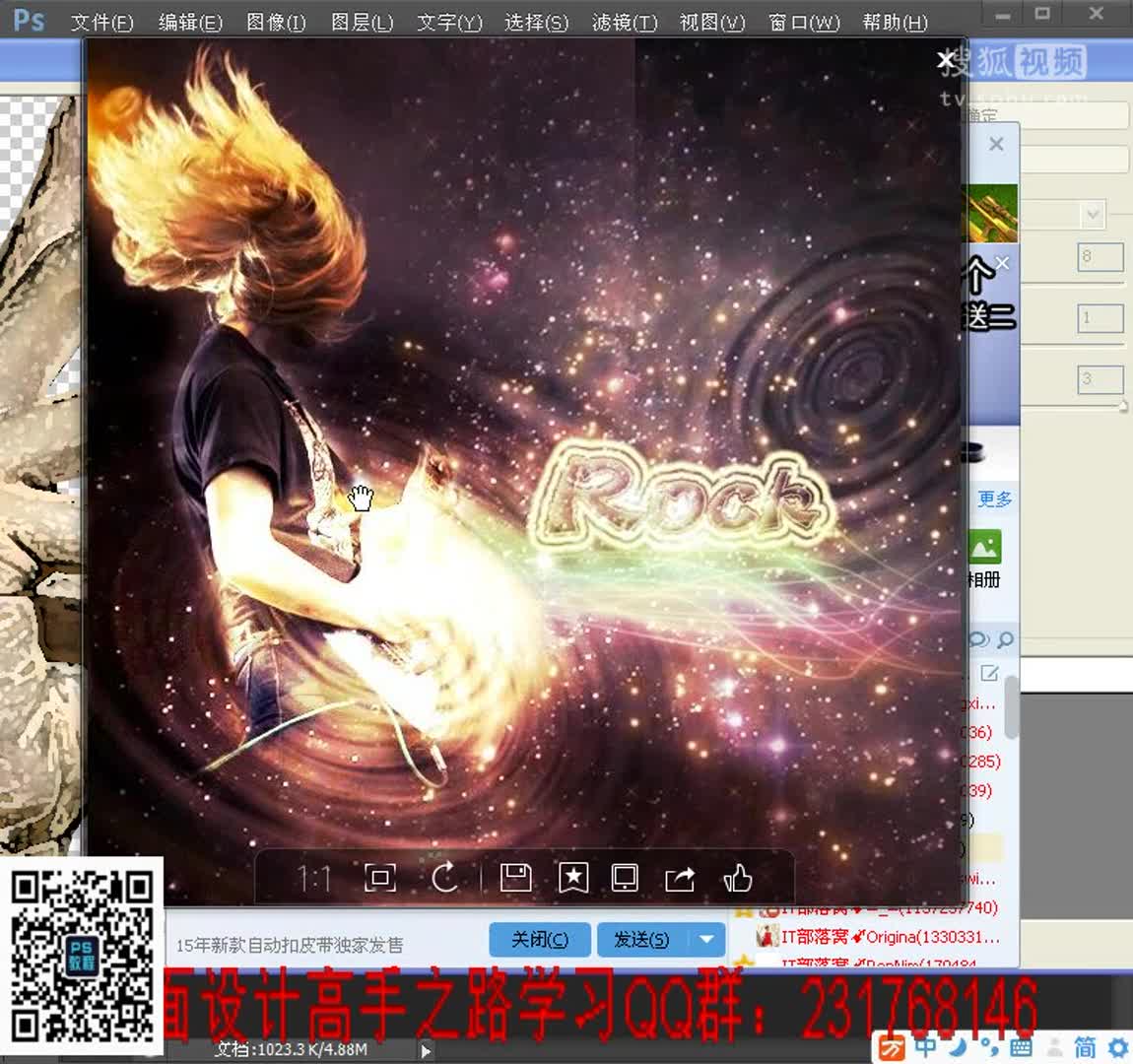Viewport: 1133px width, 1064px height.
Task: Open the 图像(I) menu
Action: pyautogui.click(x=276, y=23)
